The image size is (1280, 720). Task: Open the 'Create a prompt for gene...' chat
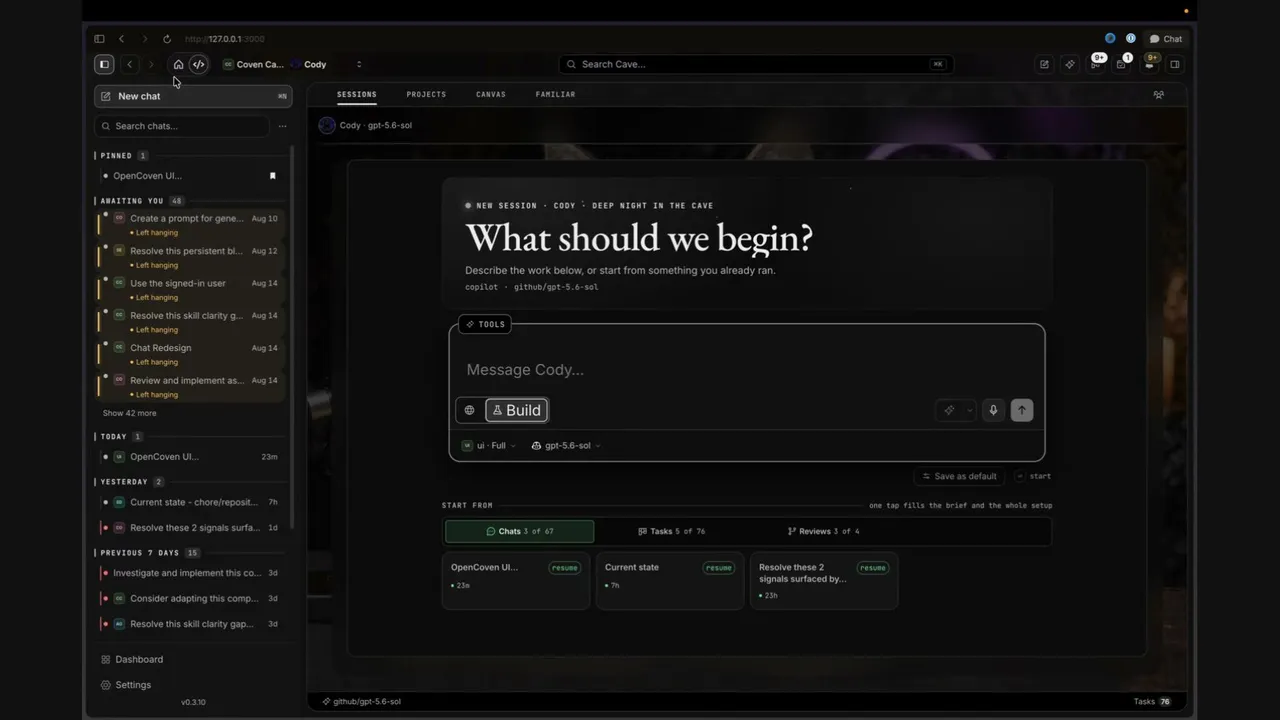pos(189,224)
